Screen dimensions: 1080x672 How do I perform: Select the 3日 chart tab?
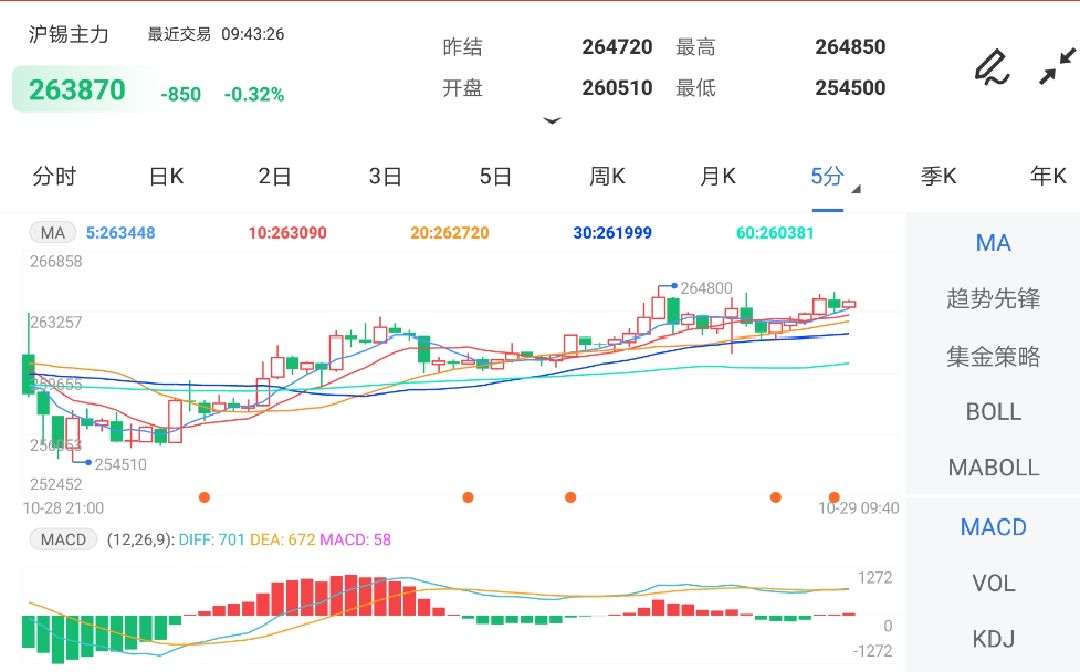(x=385, y=176)
